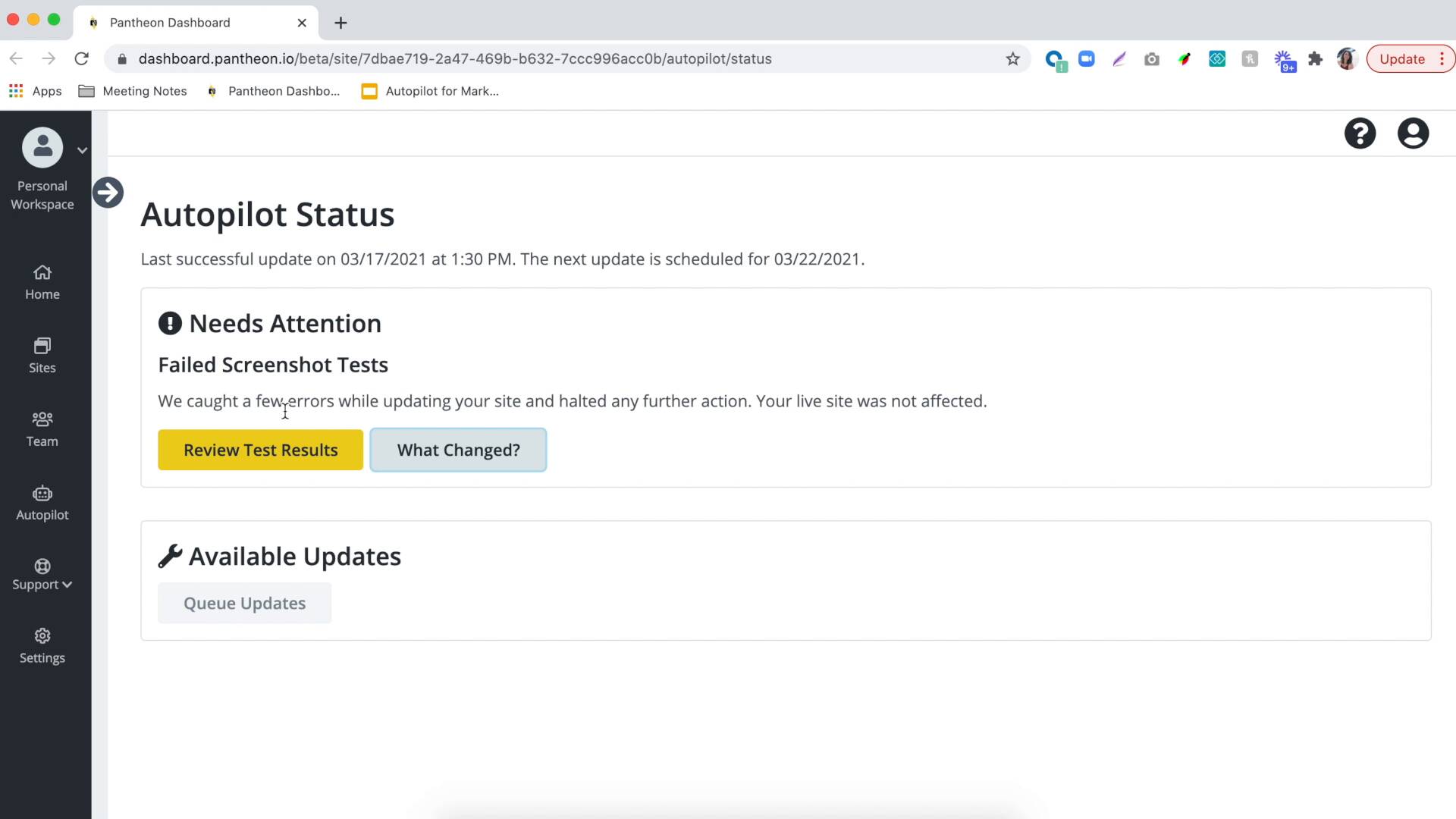Click the sidebar expand arrow icon
This screenshot has width=1456, height=819.
tap(108, 193)
